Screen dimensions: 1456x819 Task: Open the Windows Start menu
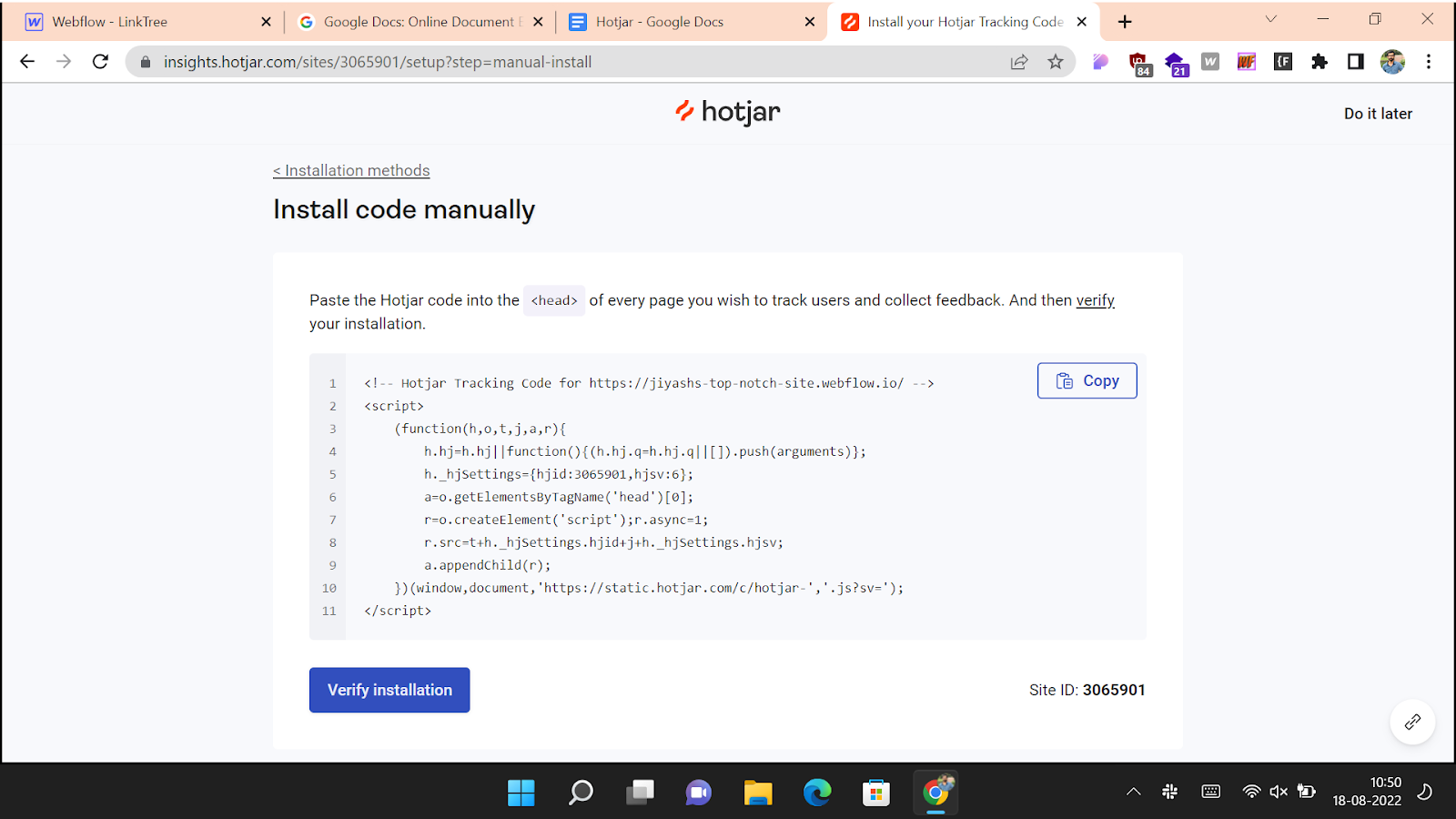tap(521, 793)
